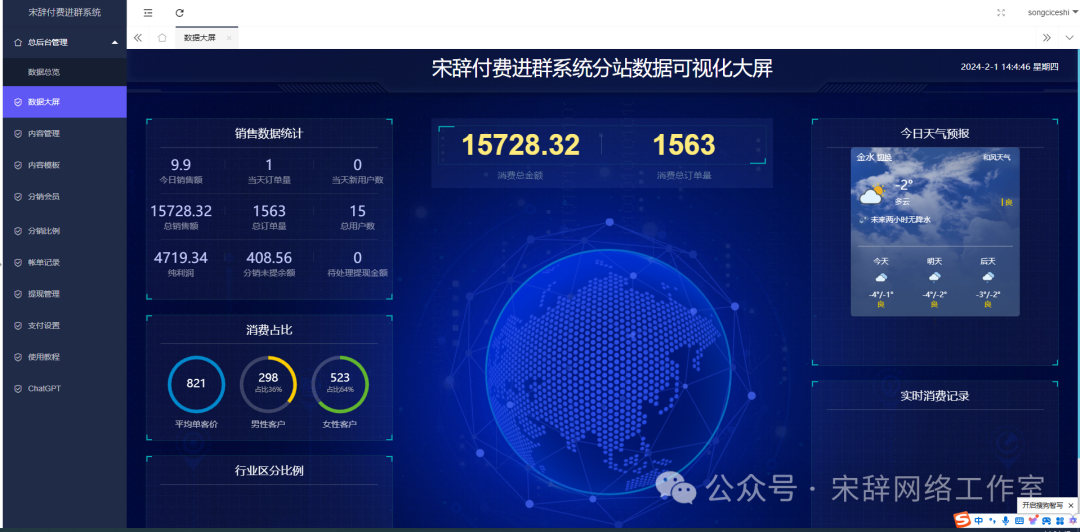The image size is (1080, 532).
Task: Open 分销比例 in the sidebar
Action: click(x=63, y=231)
